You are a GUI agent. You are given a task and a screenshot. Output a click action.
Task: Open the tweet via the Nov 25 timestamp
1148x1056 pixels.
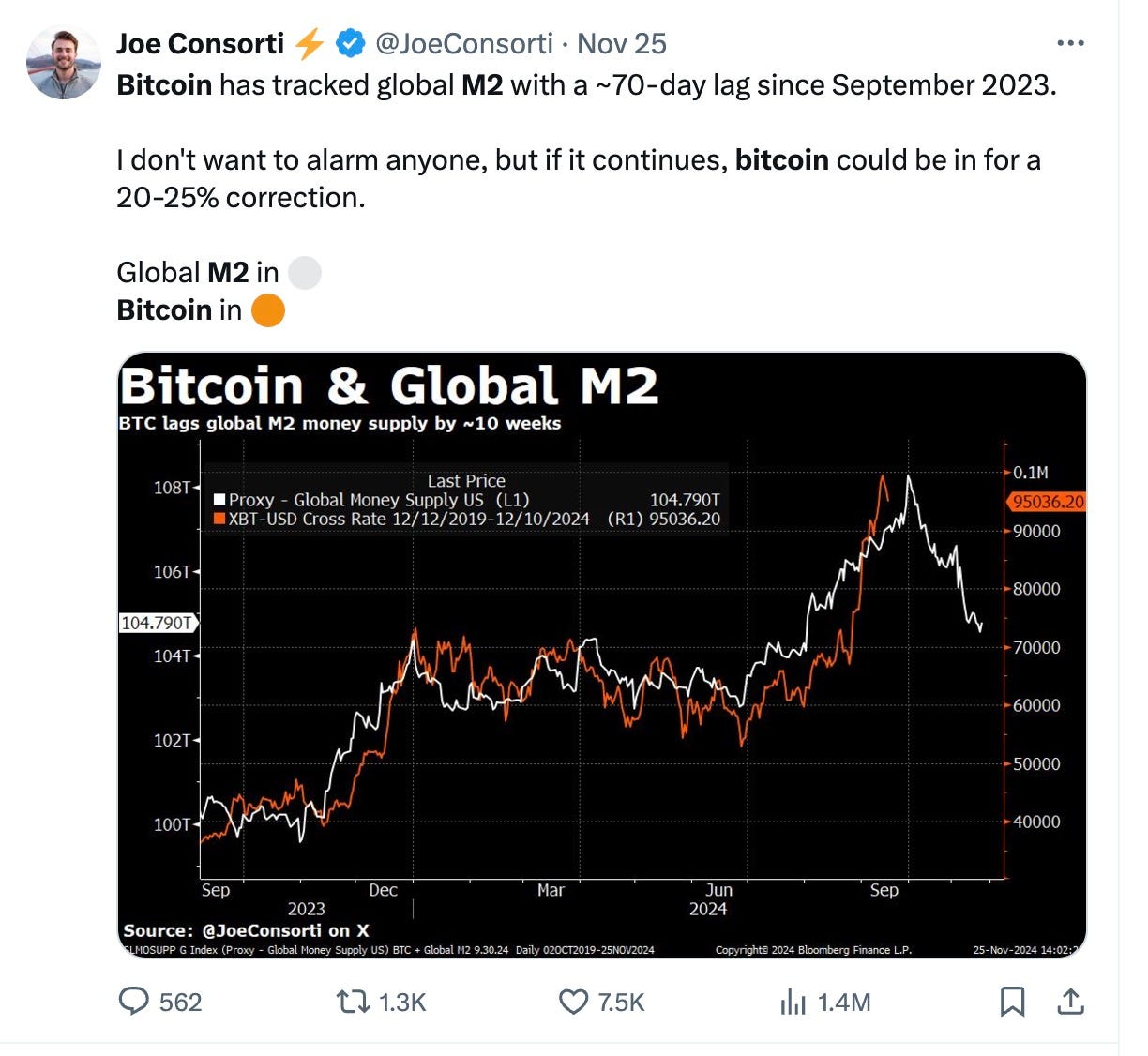622,43
